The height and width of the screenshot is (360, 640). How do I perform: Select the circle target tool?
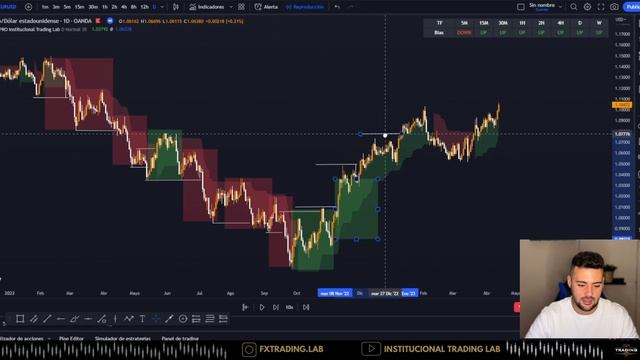pos(183,319)
